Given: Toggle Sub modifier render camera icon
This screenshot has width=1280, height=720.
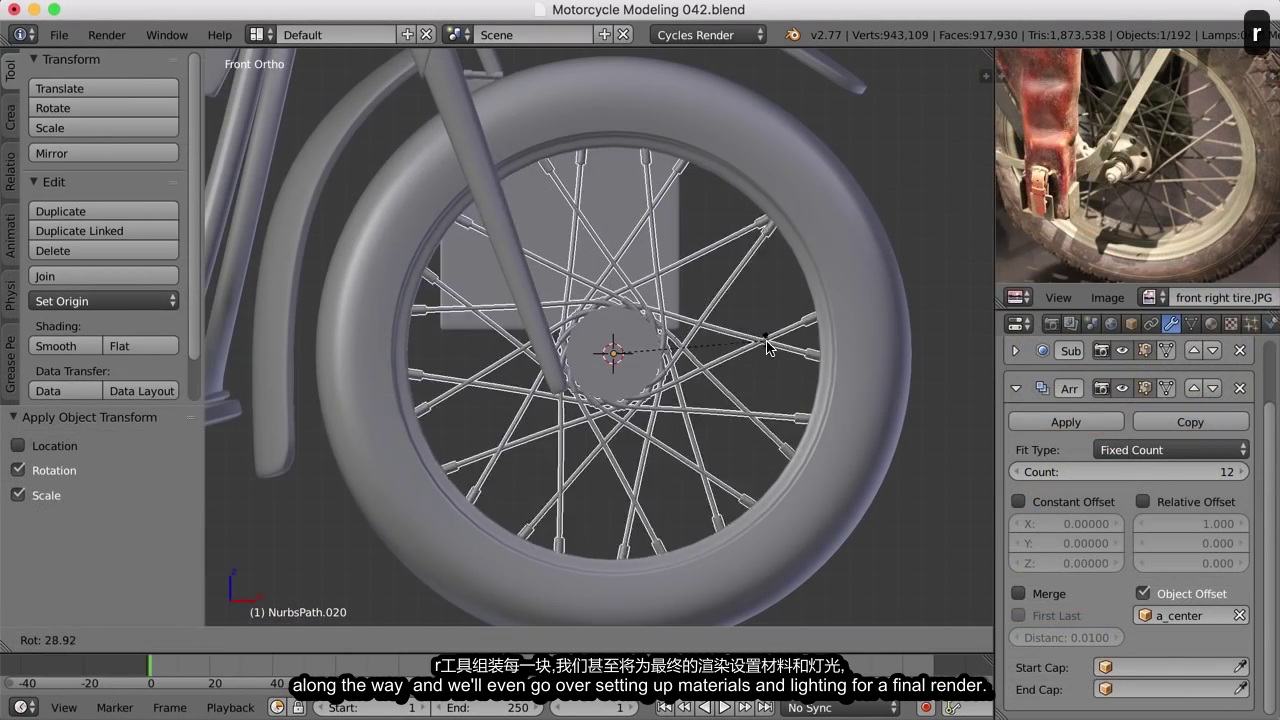Looking at the screenshot, I should coord(1101,350).
